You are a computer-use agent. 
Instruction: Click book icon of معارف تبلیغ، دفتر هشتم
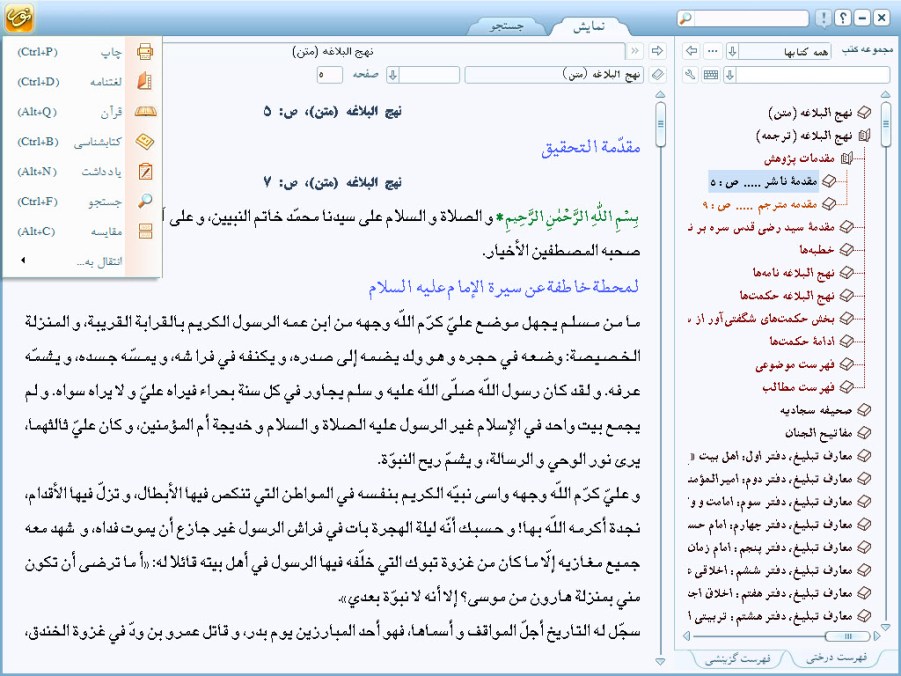[864, 616]
